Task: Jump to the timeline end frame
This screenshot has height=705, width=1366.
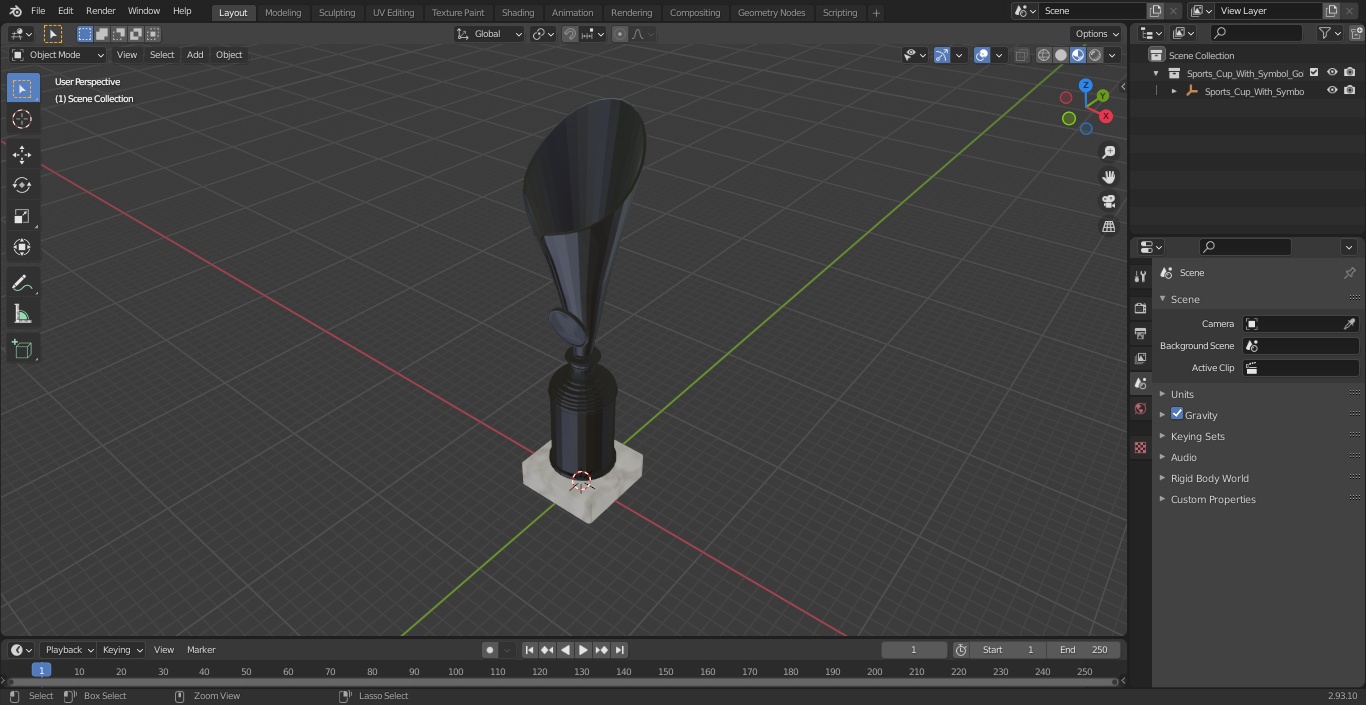Action: [619, 650]
